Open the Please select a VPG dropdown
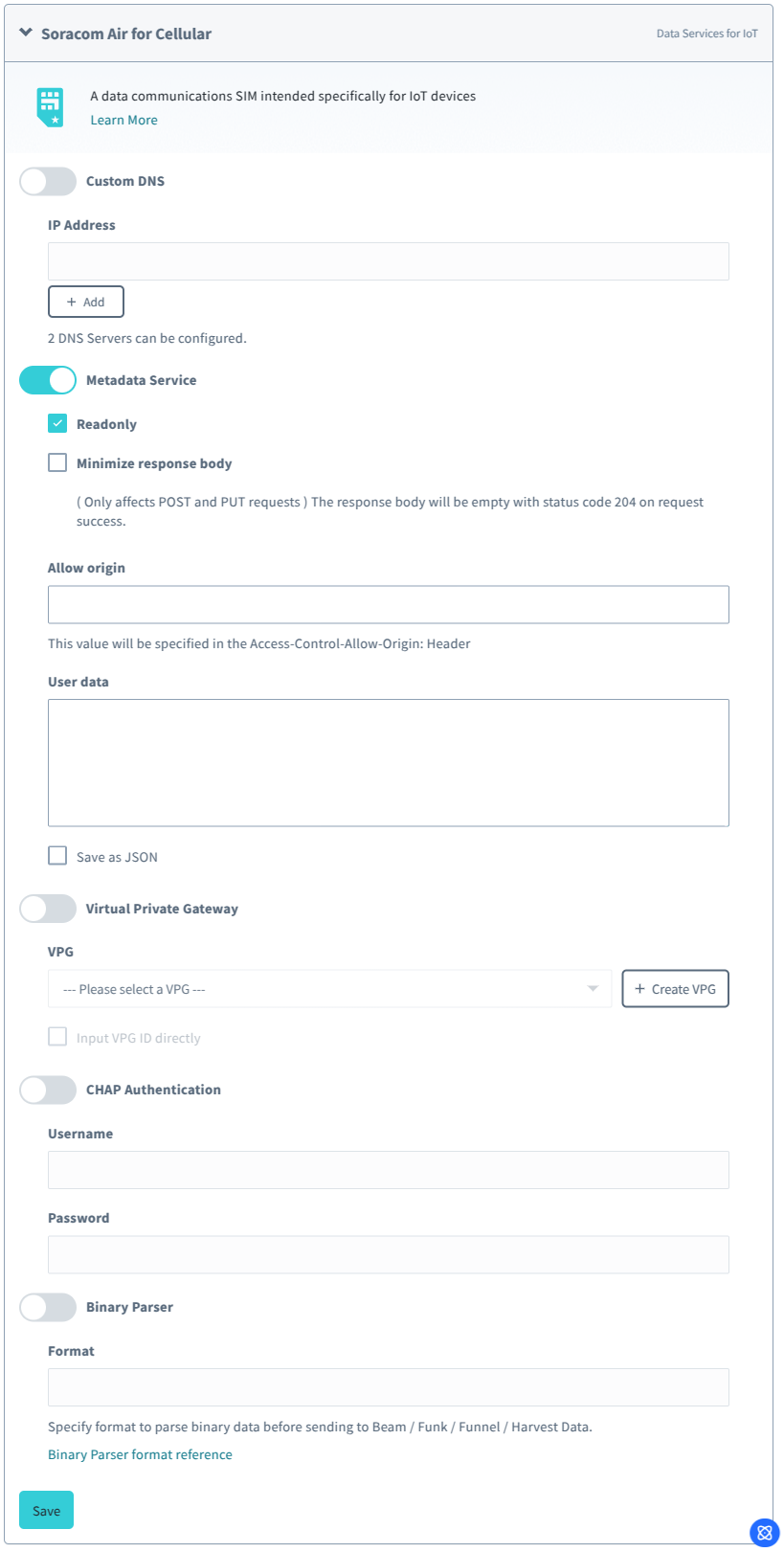The height and width of the screenshot is (1552, 784). coord(330,989)
